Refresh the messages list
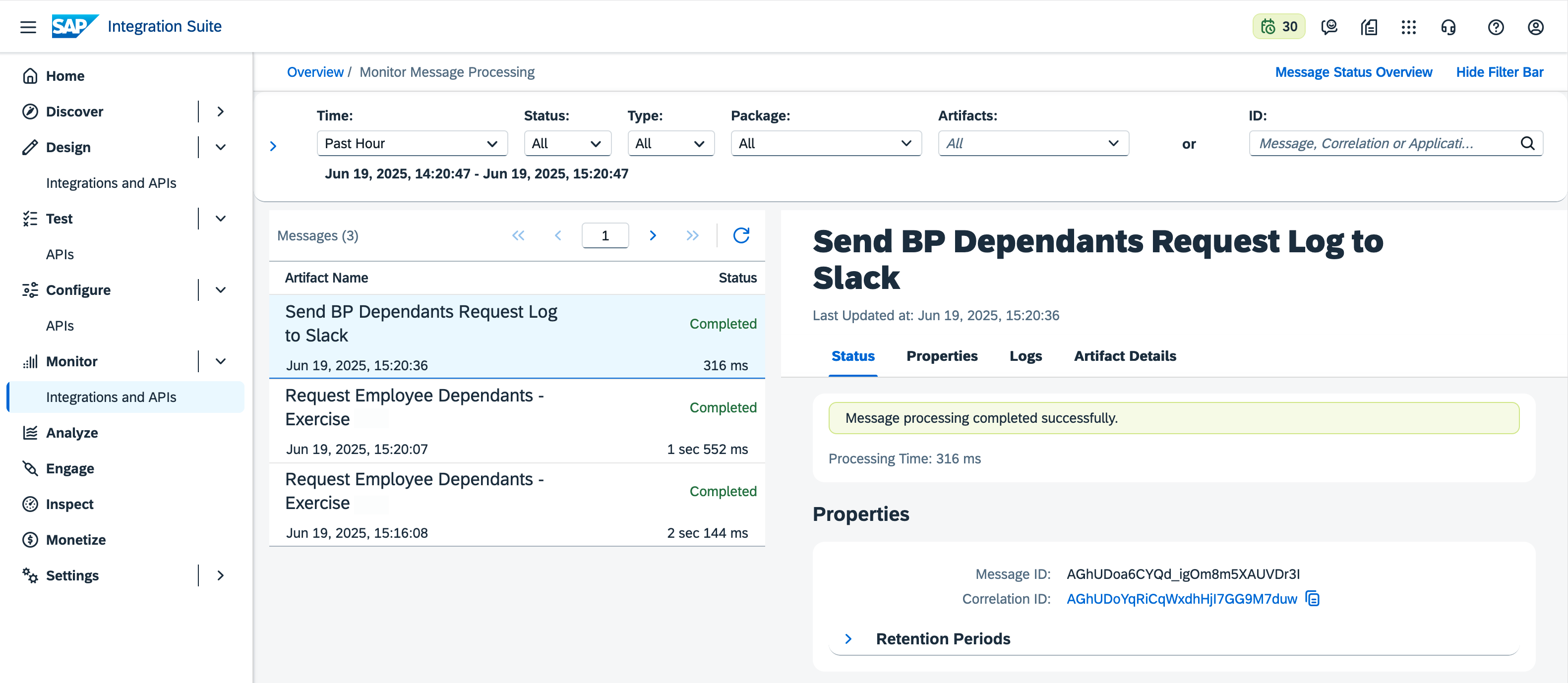The image size is (1568, 683). tap(741, 235)
